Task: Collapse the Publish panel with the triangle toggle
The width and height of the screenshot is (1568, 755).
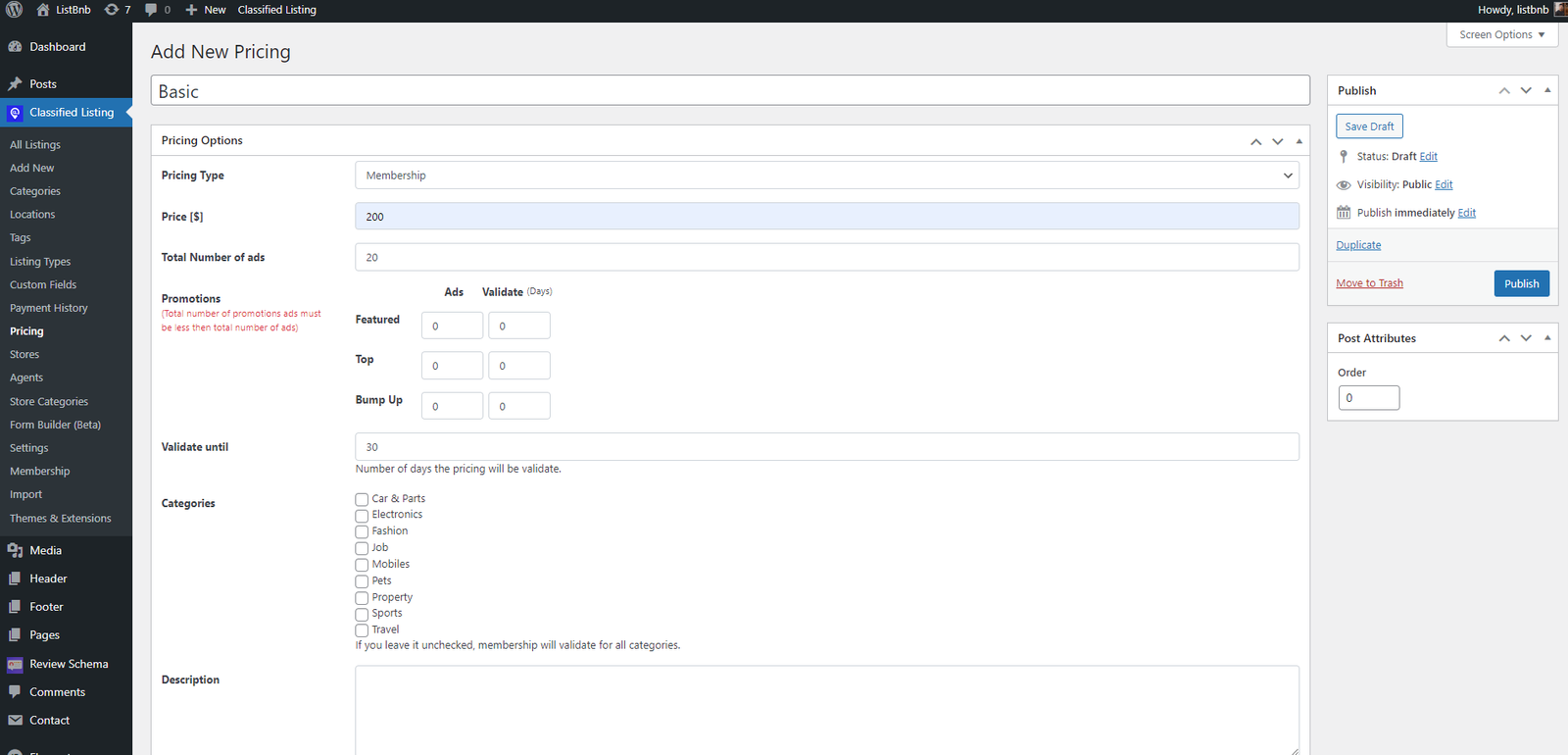Action: click(x=1547, y=90)
